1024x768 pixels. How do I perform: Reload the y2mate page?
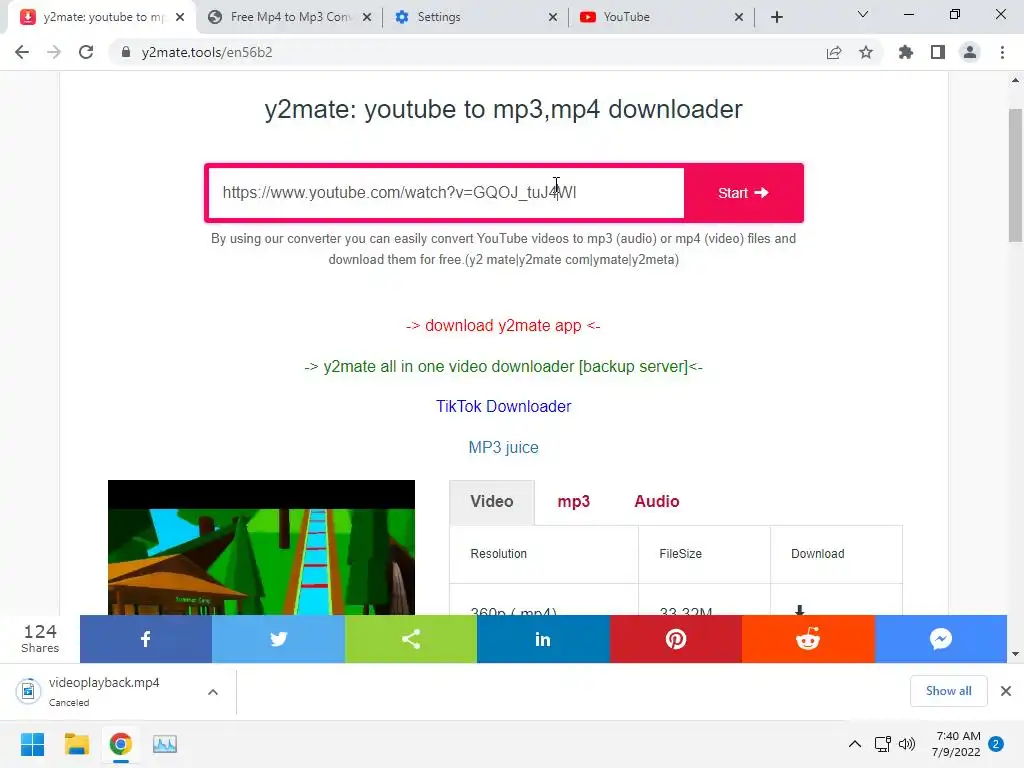pyautogui.click(x=86, y=52)
